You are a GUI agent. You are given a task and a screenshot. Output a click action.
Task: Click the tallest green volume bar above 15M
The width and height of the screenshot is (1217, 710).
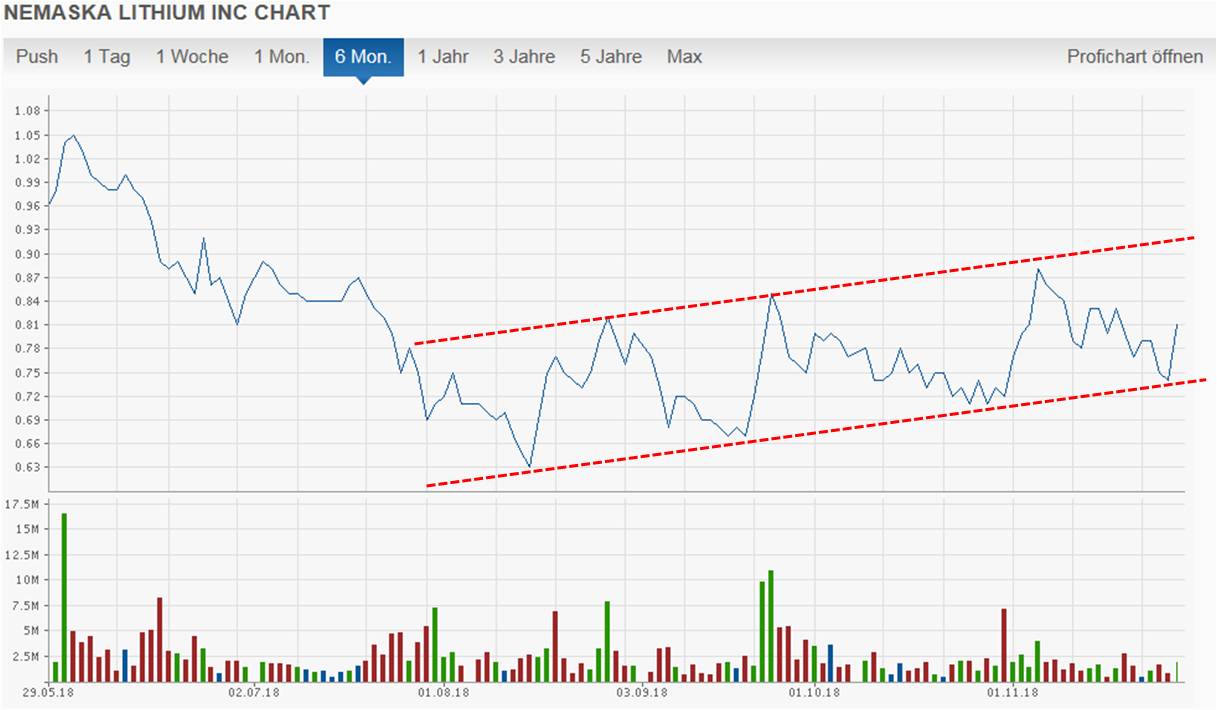[64, 596]
